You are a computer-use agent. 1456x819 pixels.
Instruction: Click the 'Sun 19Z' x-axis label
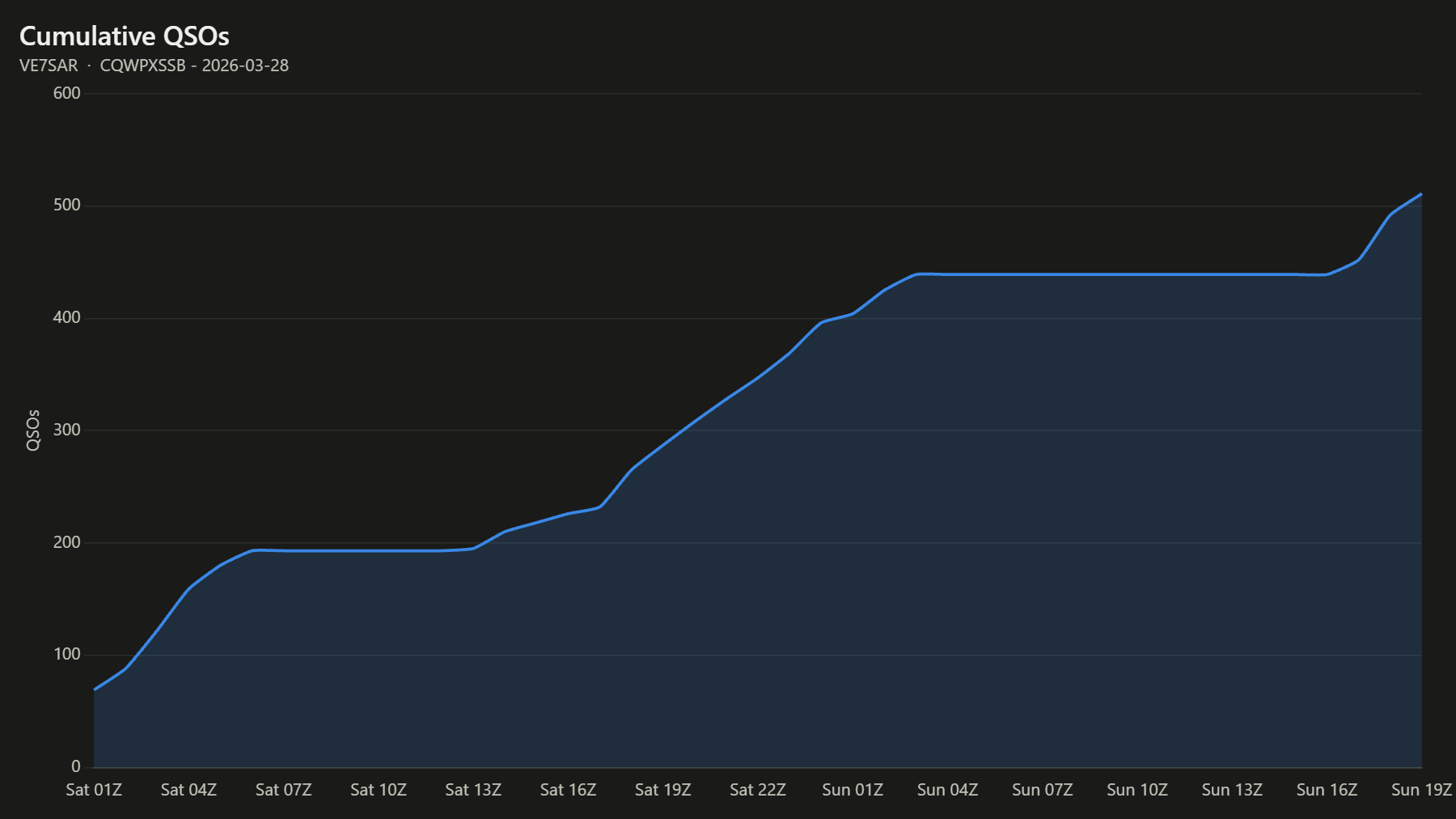point(1422,790)
